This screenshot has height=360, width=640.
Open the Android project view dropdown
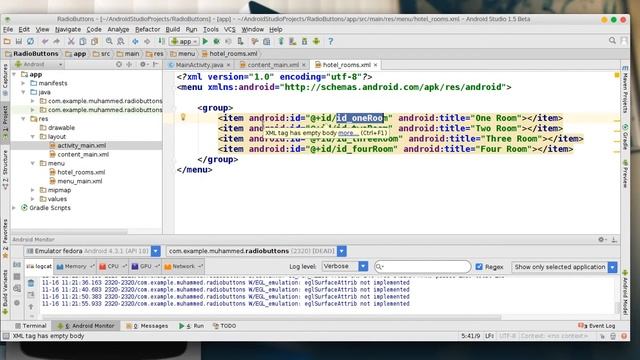39,64
